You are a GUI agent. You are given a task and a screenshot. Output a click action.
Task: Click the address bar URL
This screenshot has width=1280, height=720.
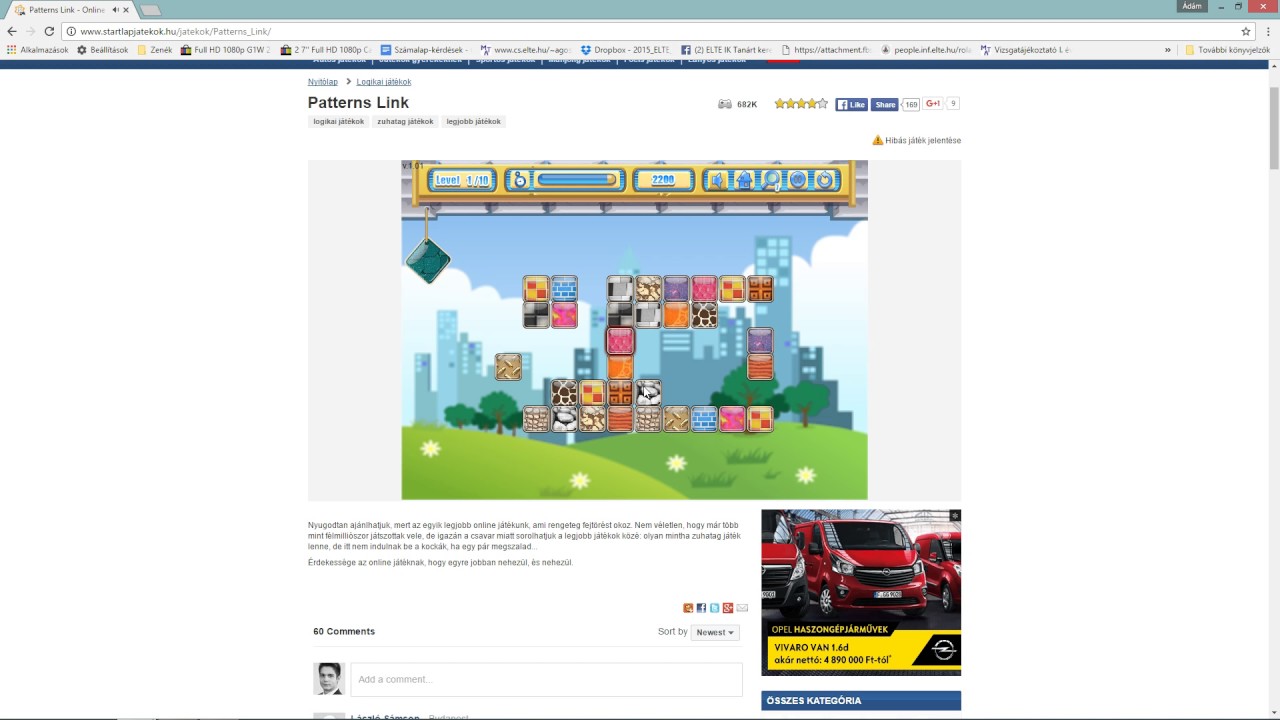(175, 31)
